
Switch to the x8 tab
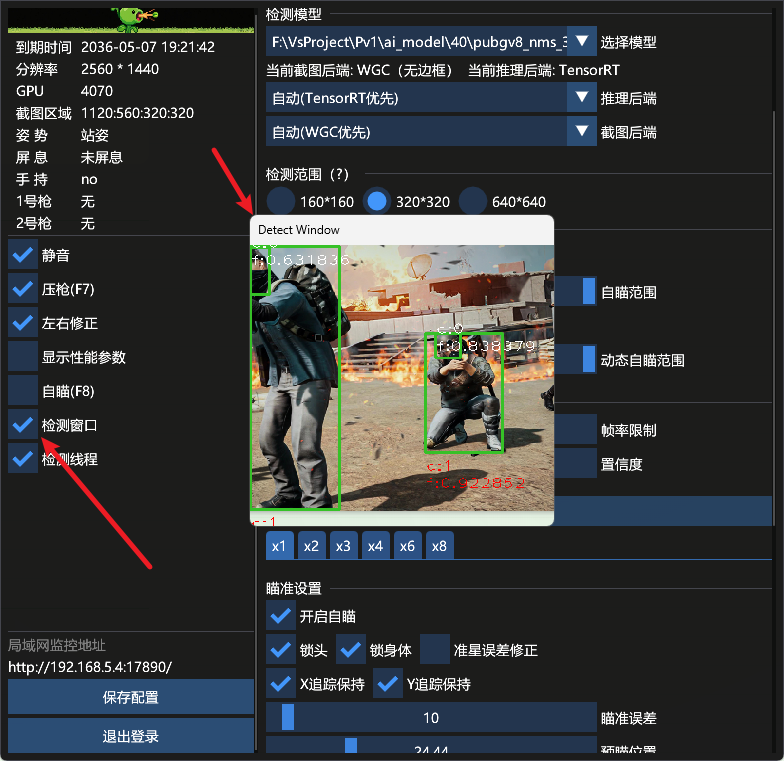[439, 546]
